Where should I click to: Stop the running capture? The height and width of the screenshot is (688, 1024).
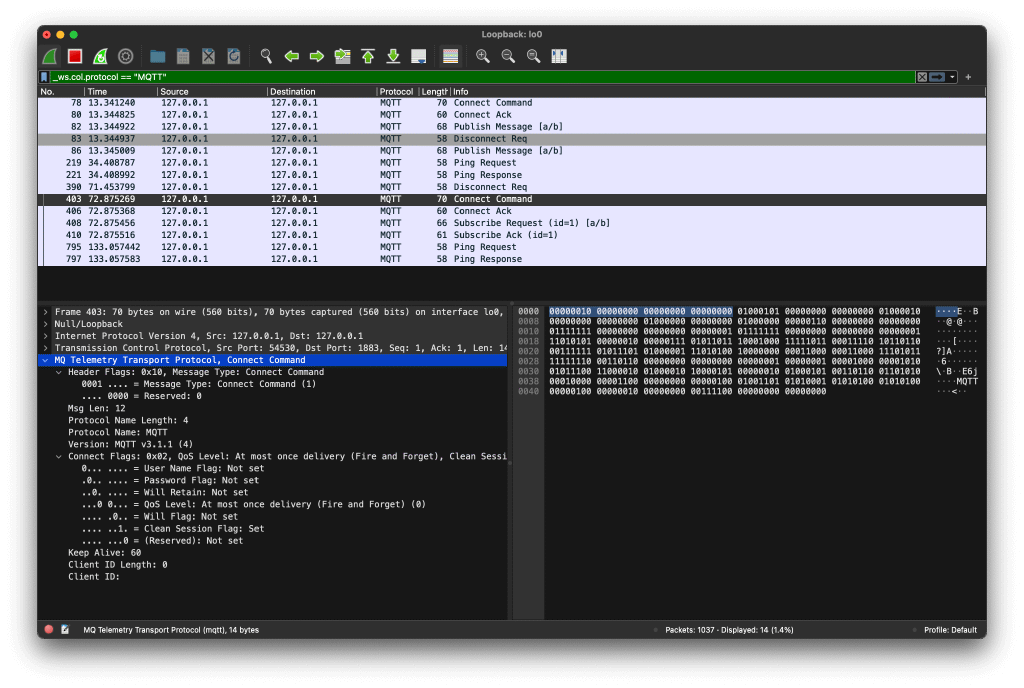(x=74, y=56)
